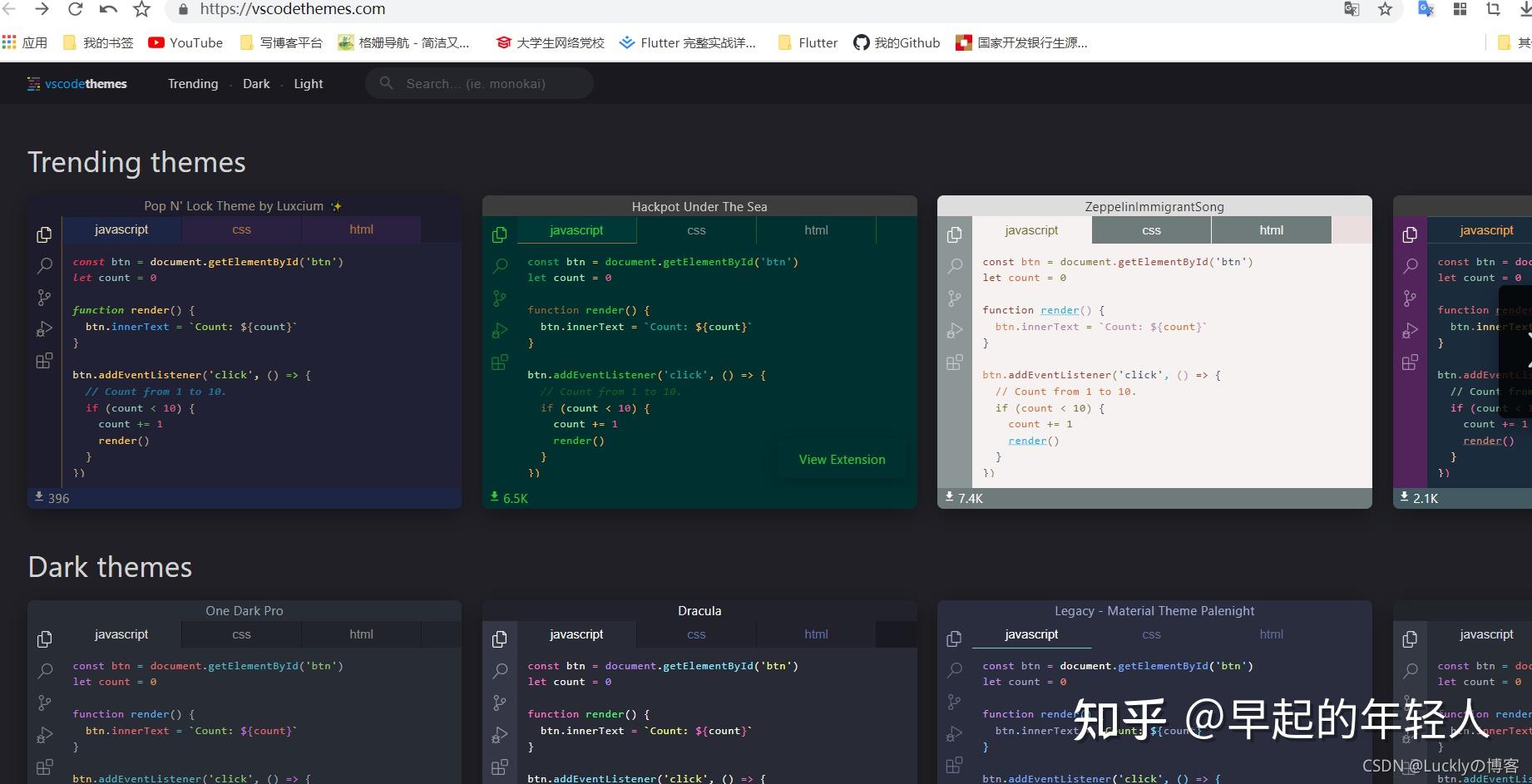
Task: Click the download count icon under Hackpot theme
Action: (493, 496)
